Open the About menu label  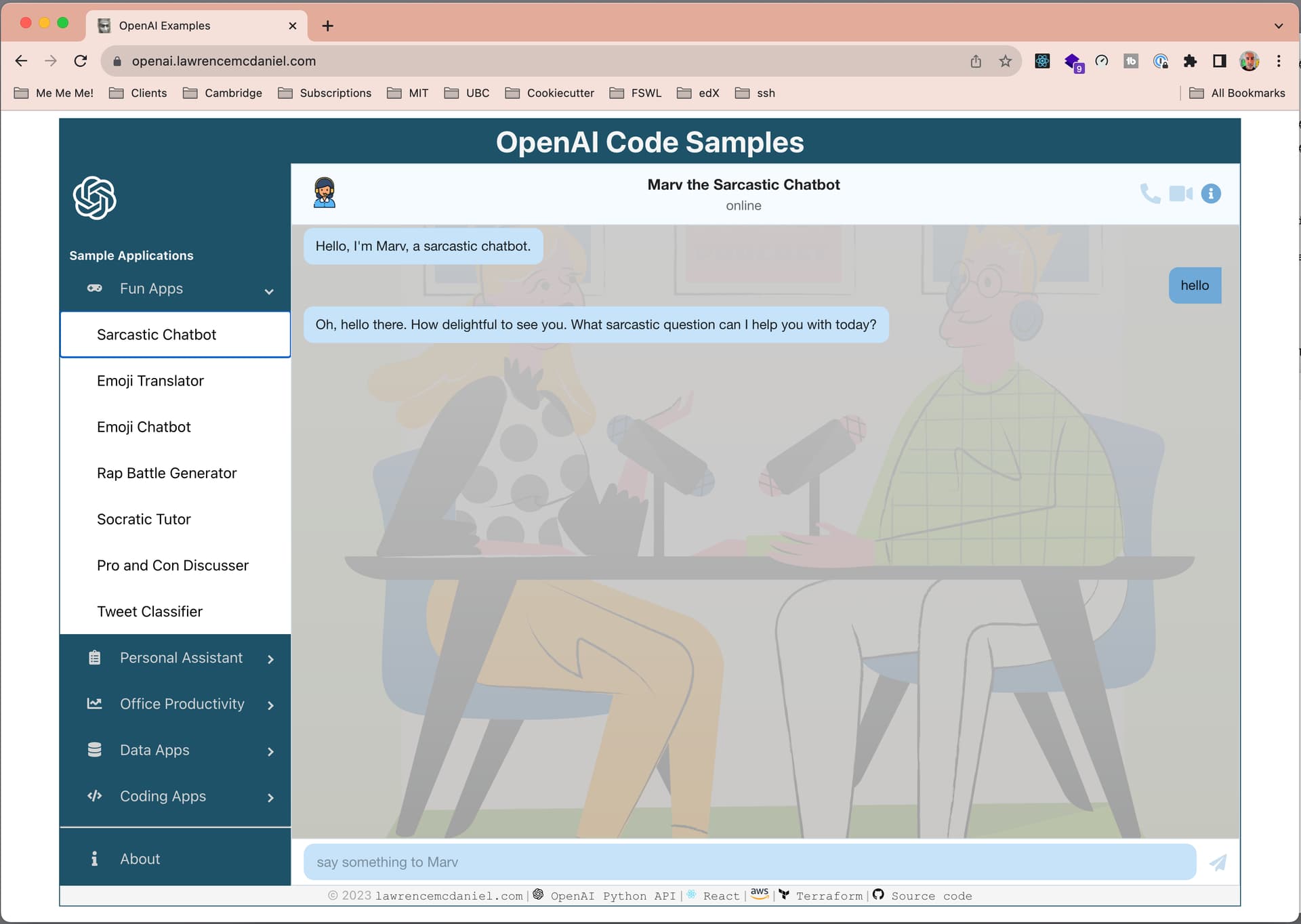tap(140, 859)
